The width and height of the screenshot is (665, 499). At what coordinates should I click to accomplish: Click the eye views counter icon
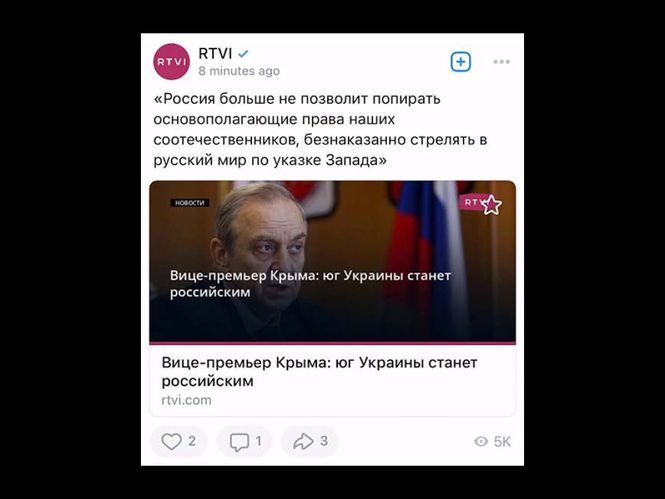pos(481,441)
